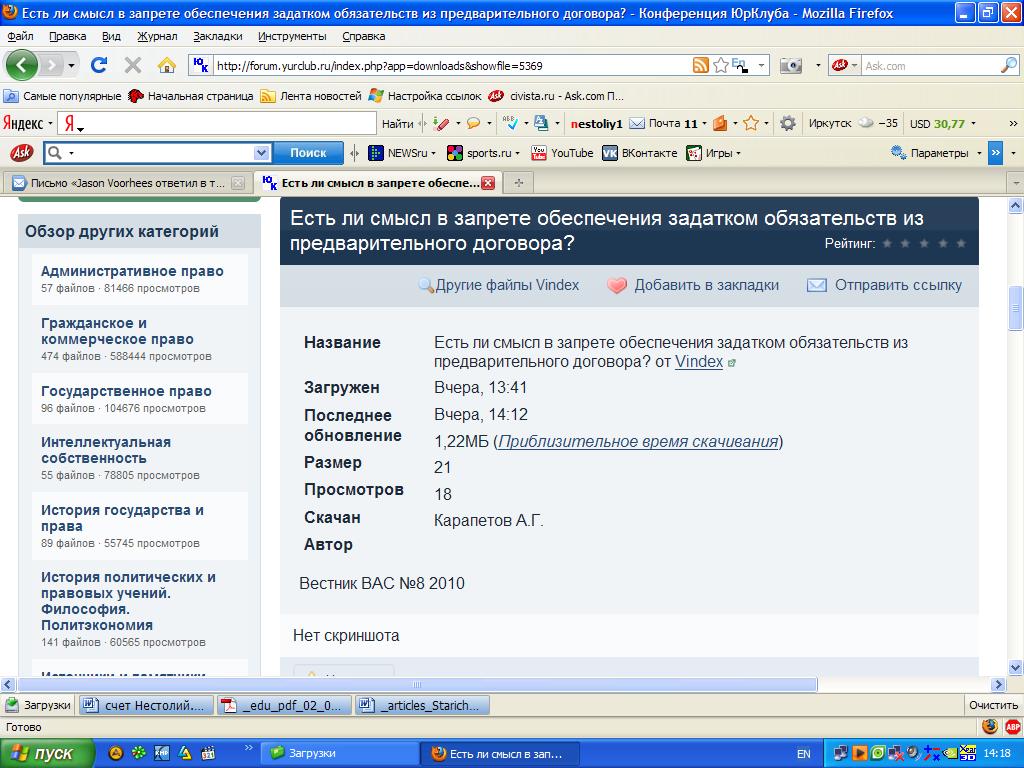Expand the Ask search box dropdown
Image resolution: width=1024 pixels, height=768 pixels.
click(262, 153)
